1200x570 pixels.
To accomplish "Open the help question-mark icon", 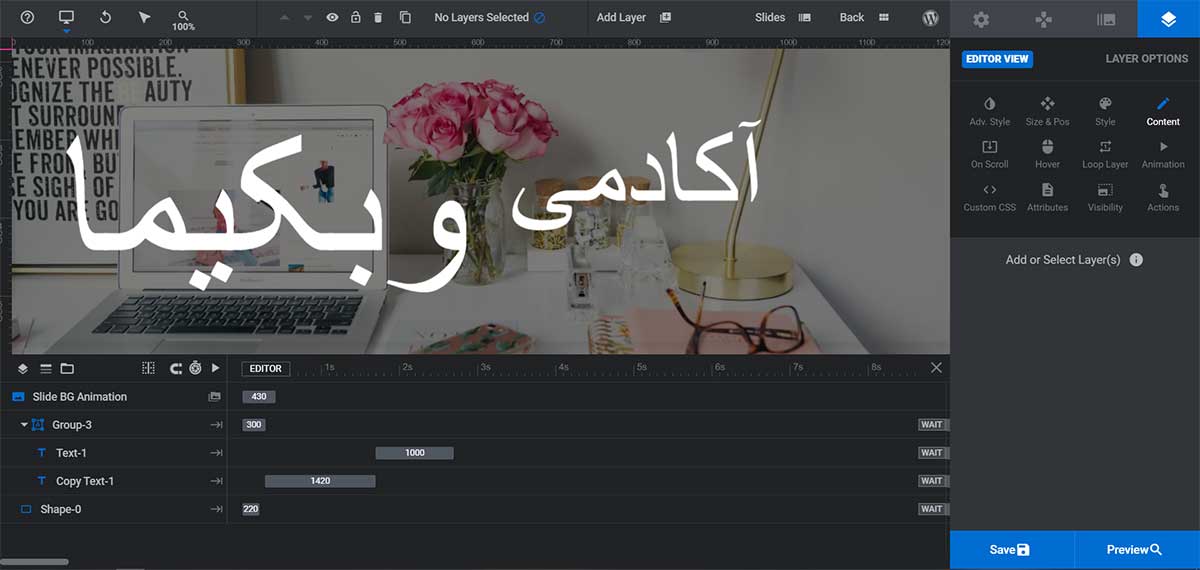I will point(27,18).
